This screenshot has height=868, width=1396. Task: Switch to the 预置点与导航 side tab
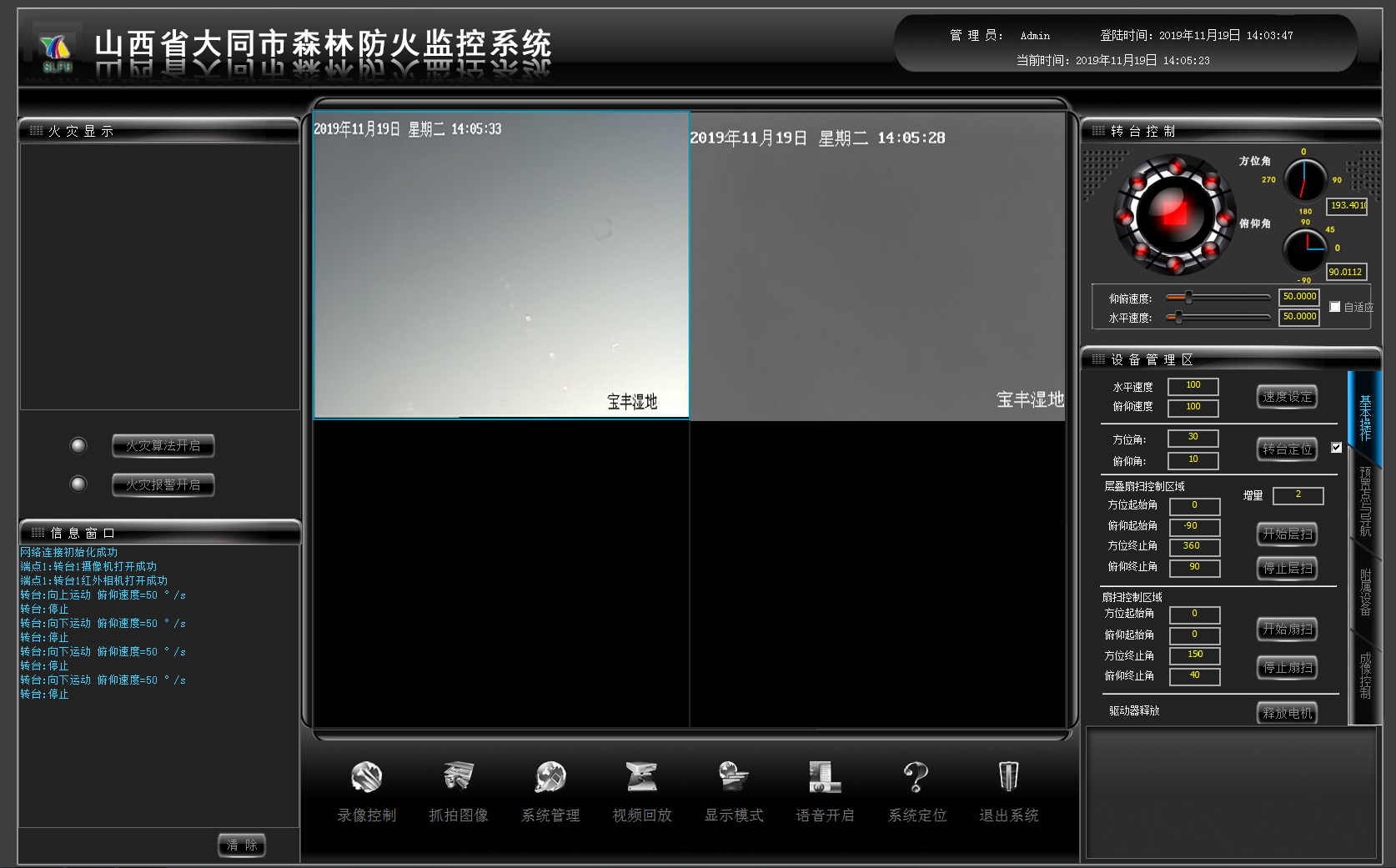(1365, 500)
